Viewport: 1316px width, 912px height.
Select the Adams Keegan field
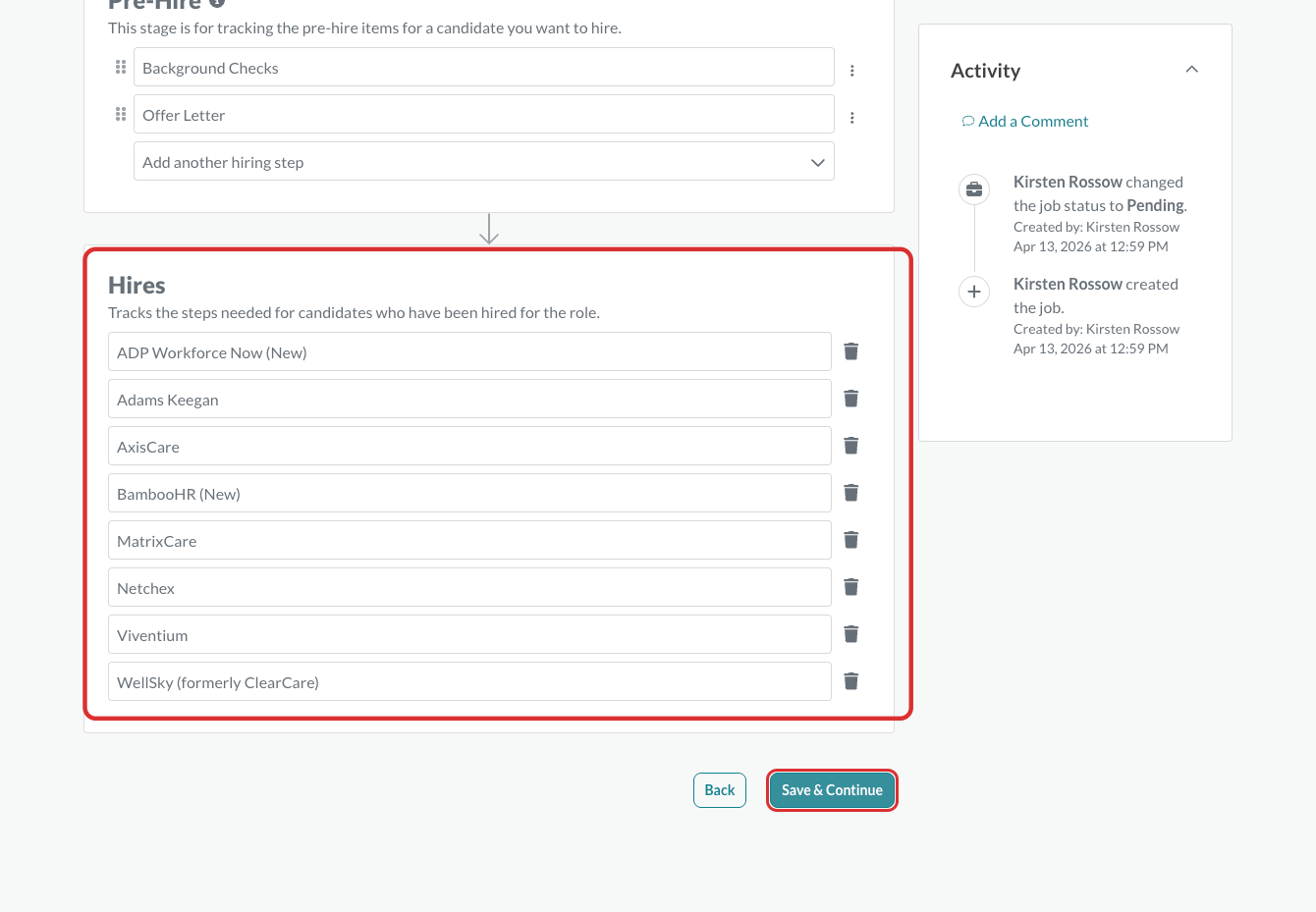[469, 400]
